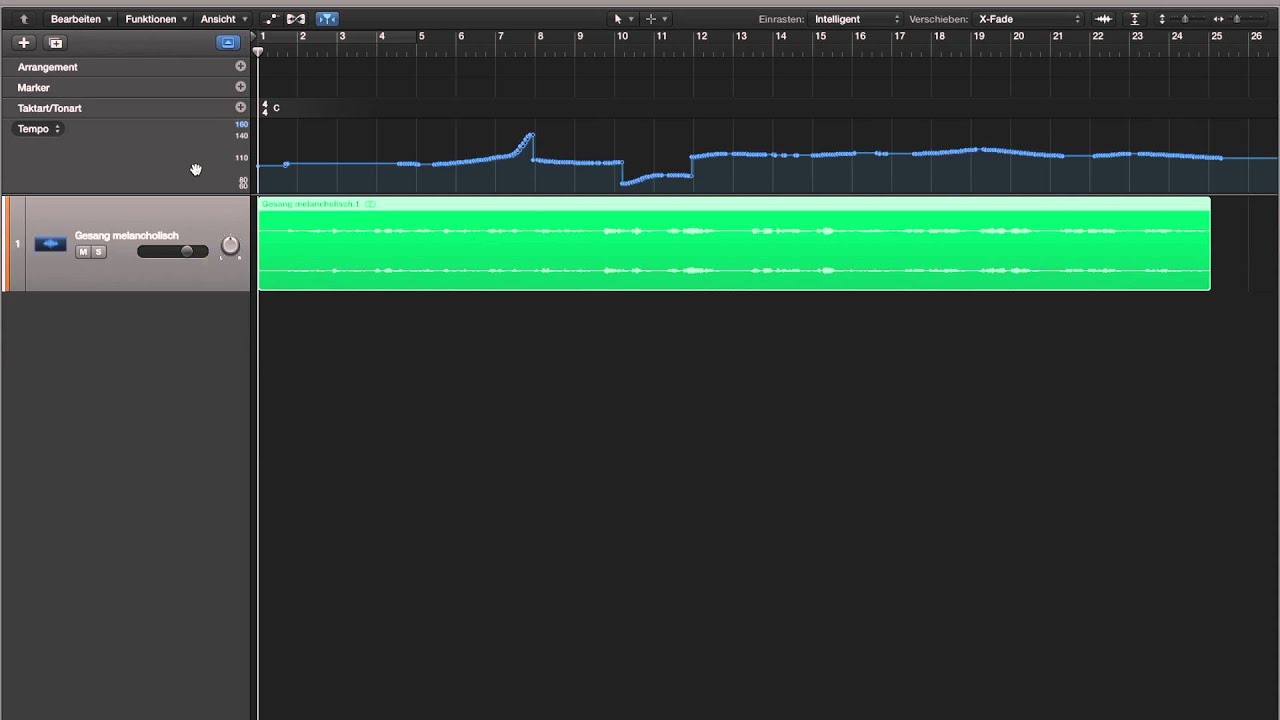Open the Verschieben X-Fade dropdown
This screenshot has width=1280, height=720.
point(1029,19)
